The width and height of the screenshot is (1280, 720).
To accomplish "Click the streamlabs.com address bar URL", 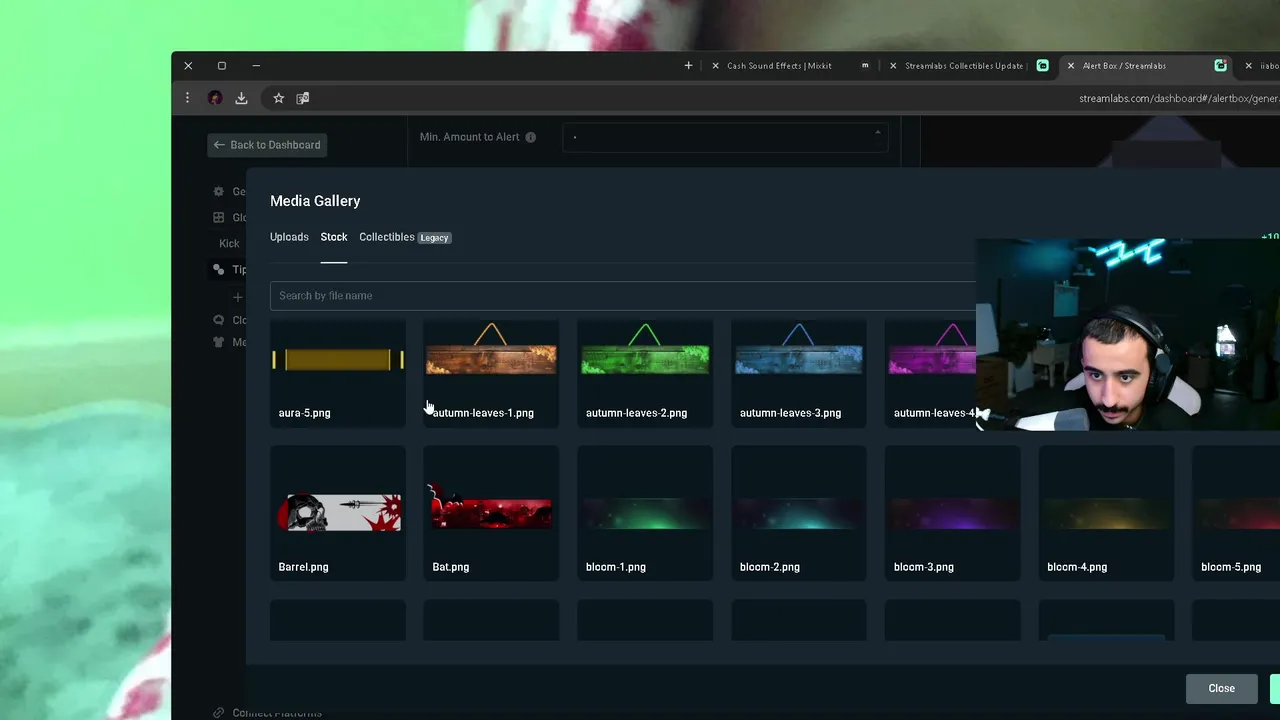I will (x=1179, y=99).
